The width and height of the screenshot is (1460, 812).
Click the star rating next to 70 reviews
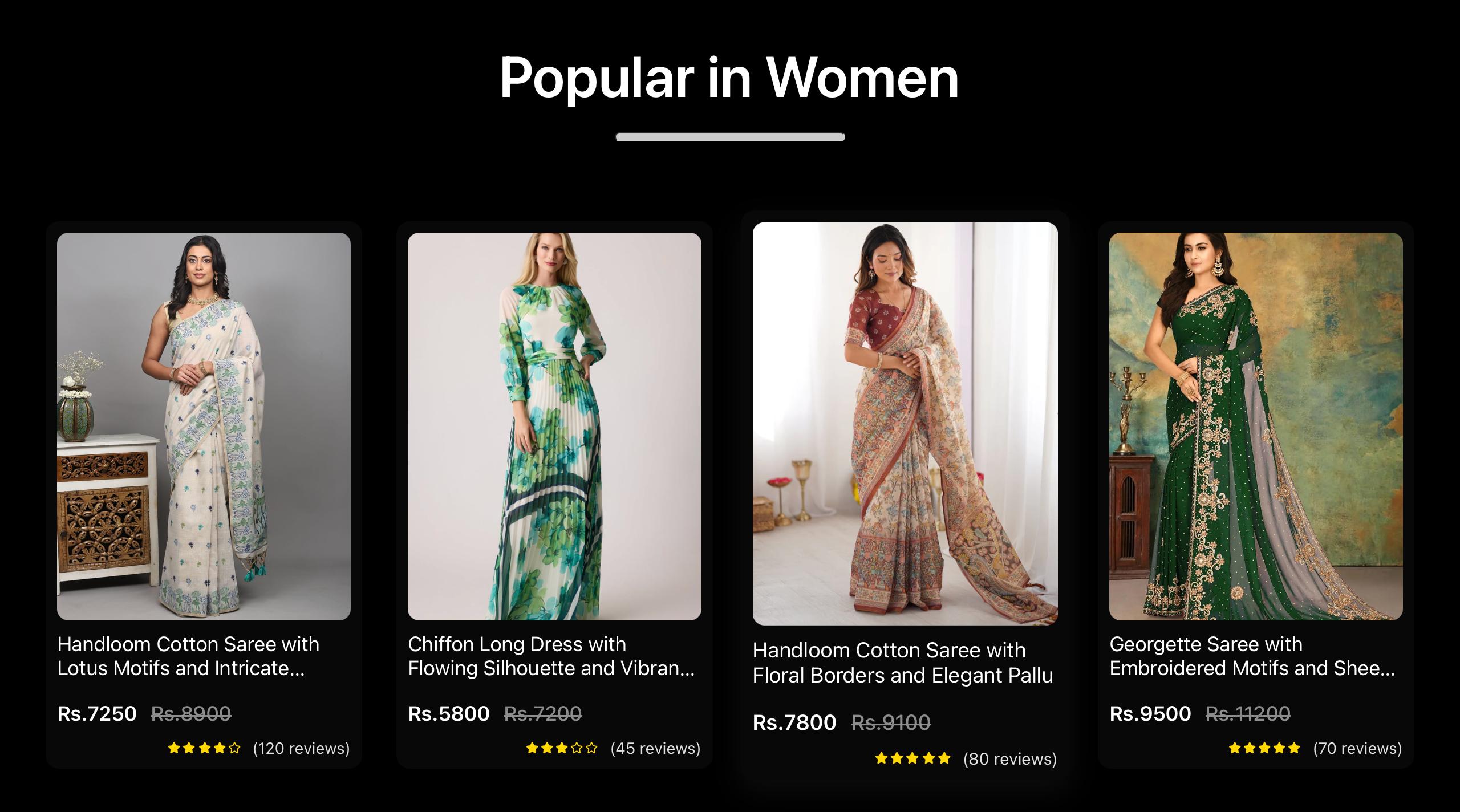coord(1264,748)
